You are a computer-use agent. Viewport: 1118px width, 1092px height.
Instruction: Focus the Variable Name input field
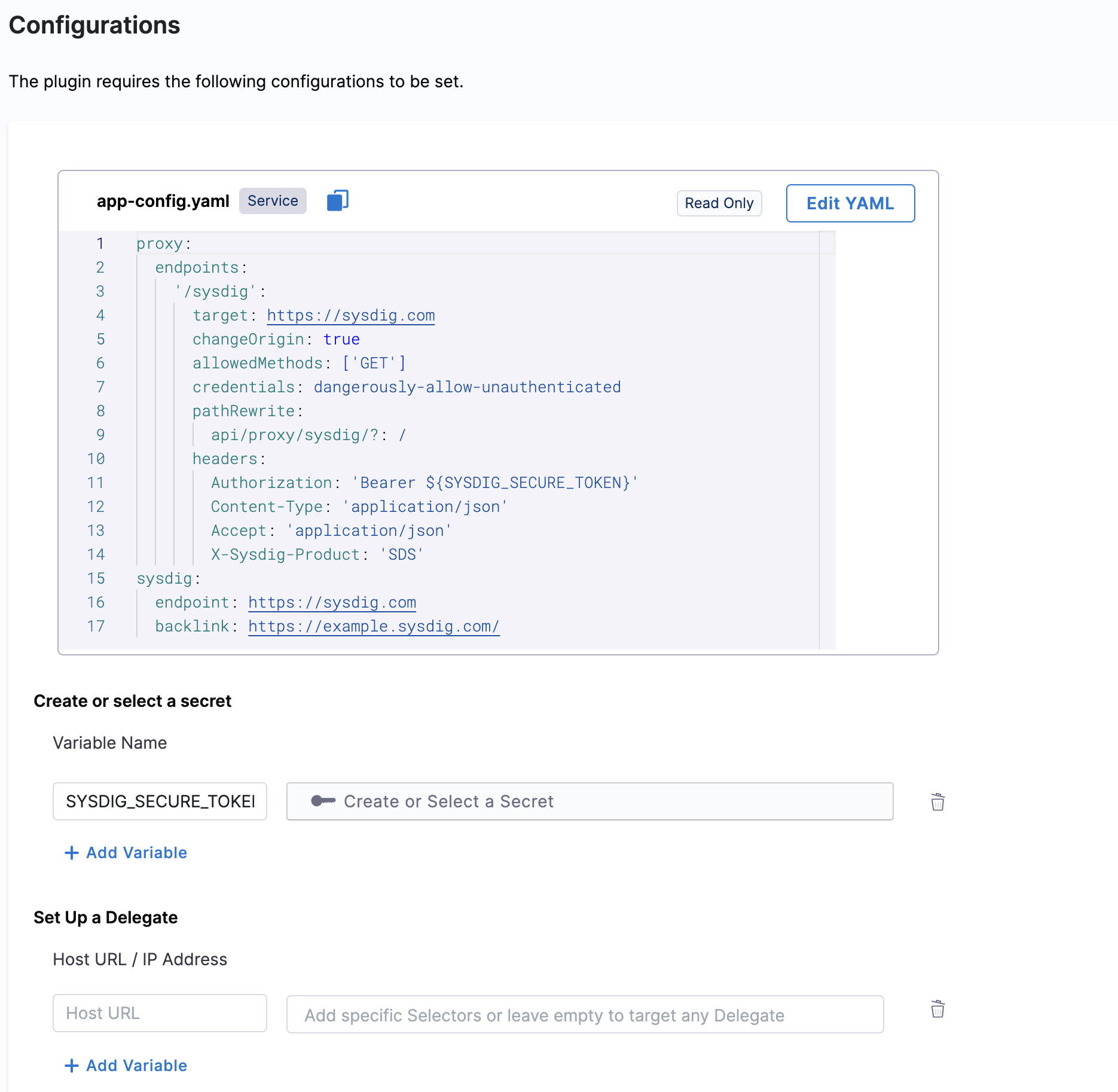[160, 801]
